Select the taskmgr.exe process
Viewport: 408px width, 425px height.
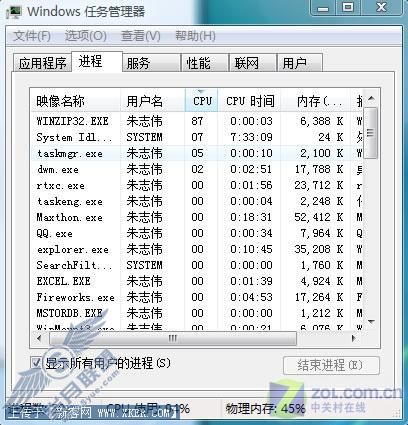click(197, 153)
